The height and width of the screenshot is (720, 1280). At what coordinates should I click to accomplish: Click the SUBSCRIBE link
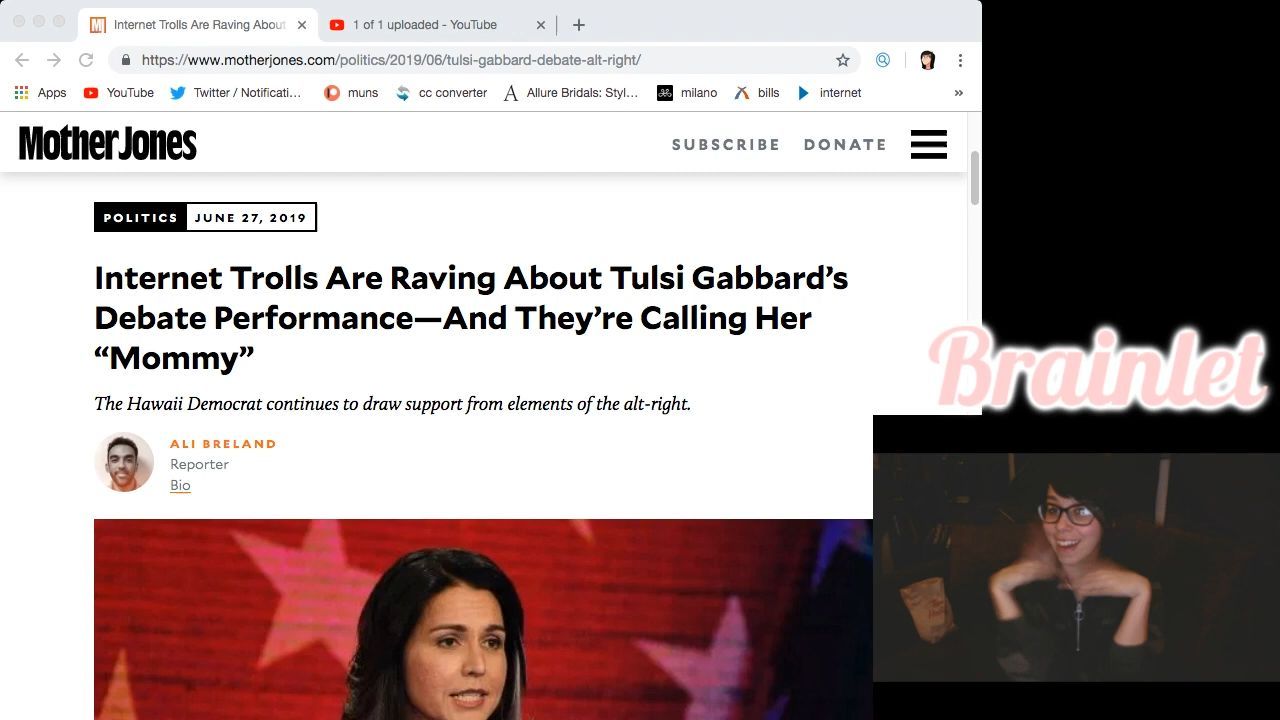point(725,144)
